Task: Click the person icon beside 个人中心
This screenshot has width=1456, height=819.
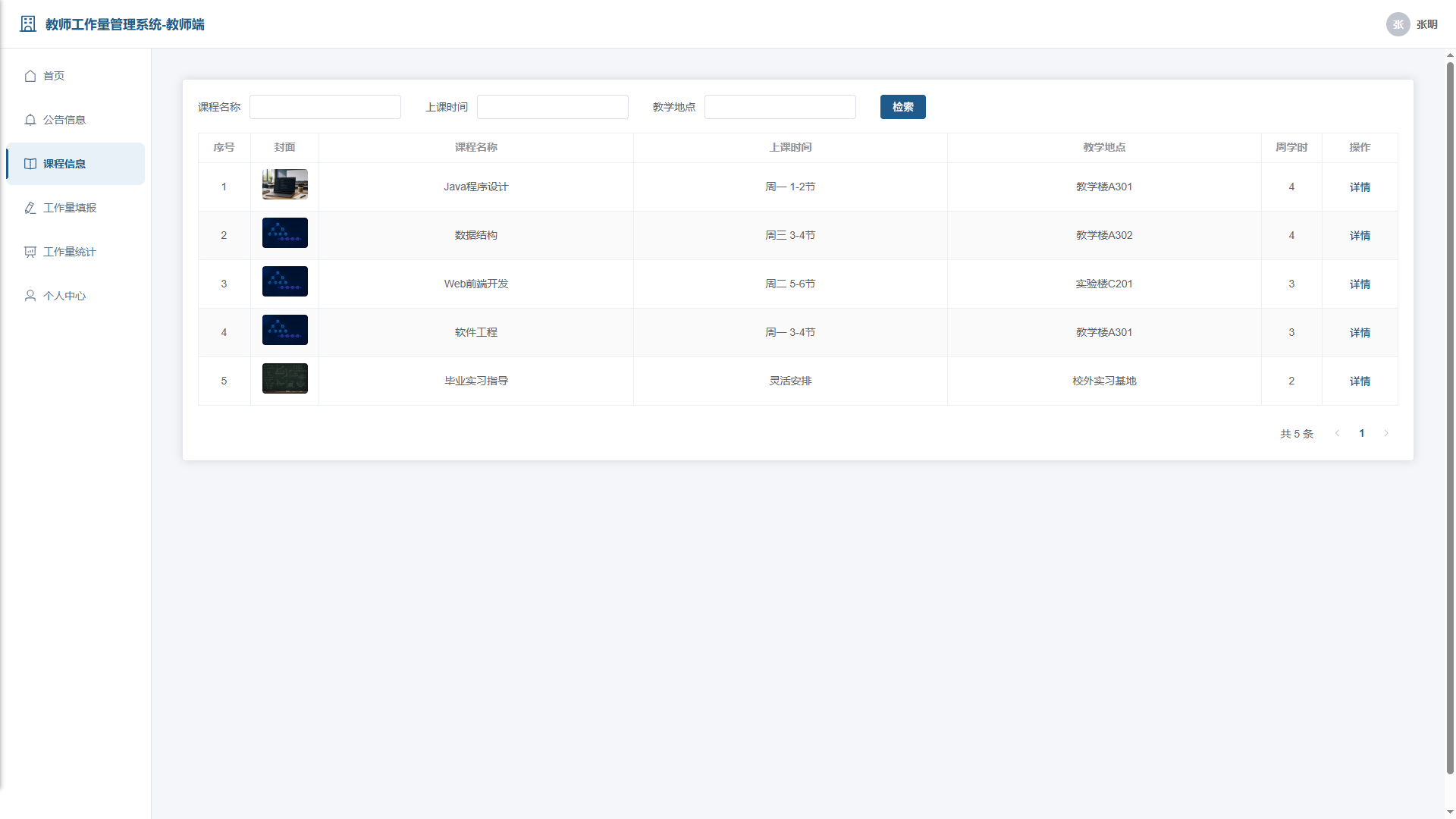Action: coord(30,296)
